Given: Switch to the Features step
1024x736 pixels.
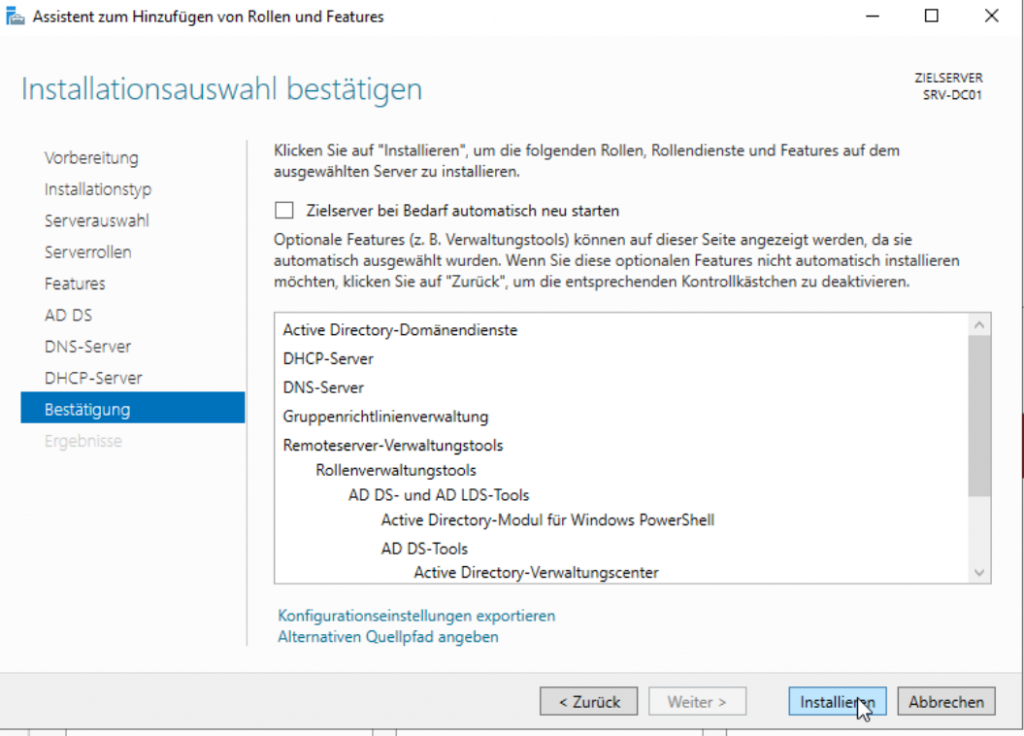Looking at the screenshot, I should pyautogui.click(x=74, y=284).
